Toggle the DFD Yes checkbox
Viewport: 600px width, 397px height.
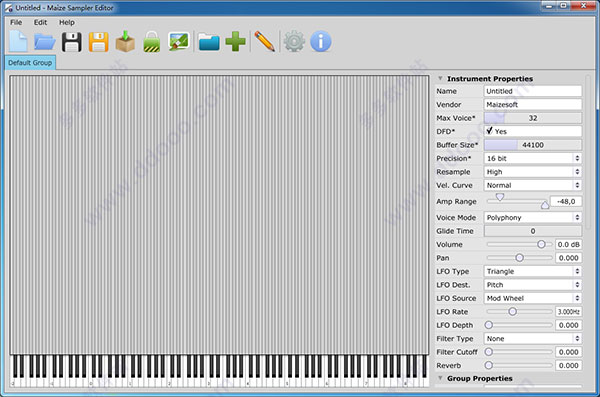pos(489,131)
